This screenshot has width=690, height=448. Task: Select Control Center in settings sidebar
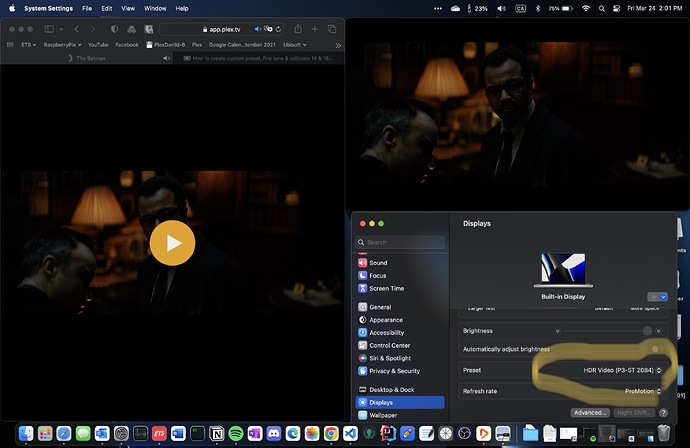click(400, 345)
